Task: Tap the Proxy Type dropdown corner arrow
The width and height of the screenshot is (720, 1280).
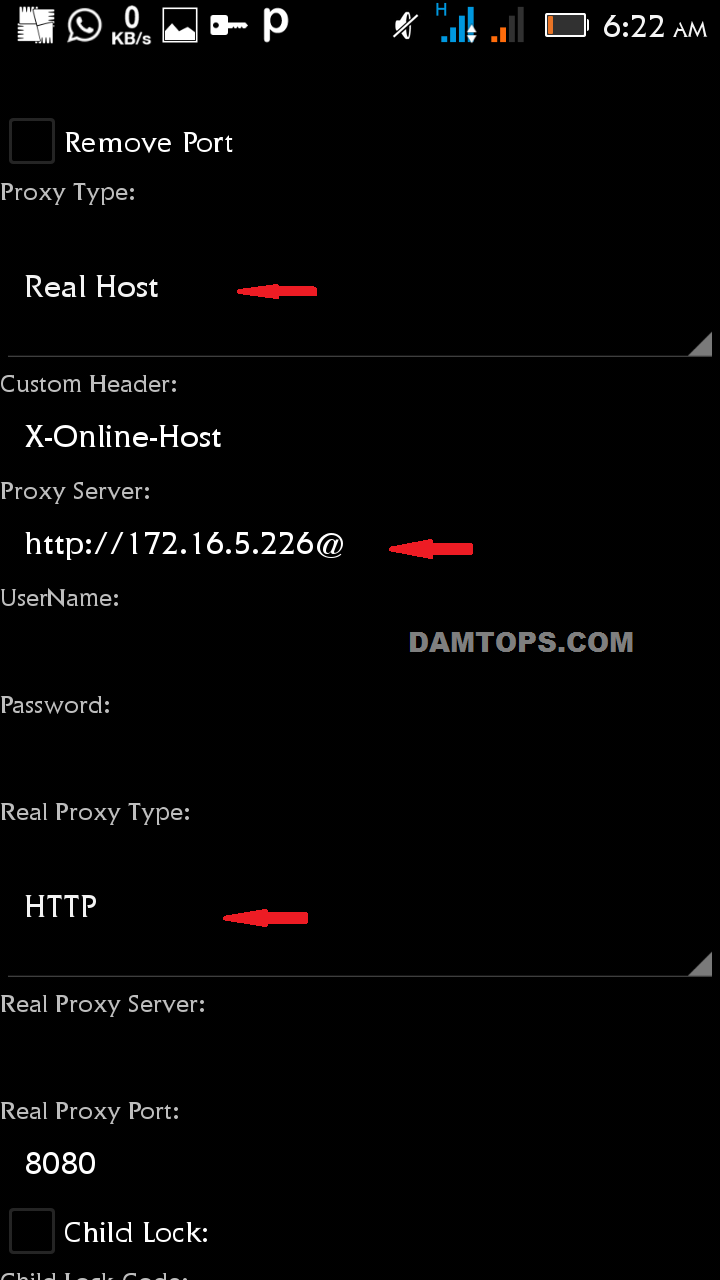Action: click(700, 344)
